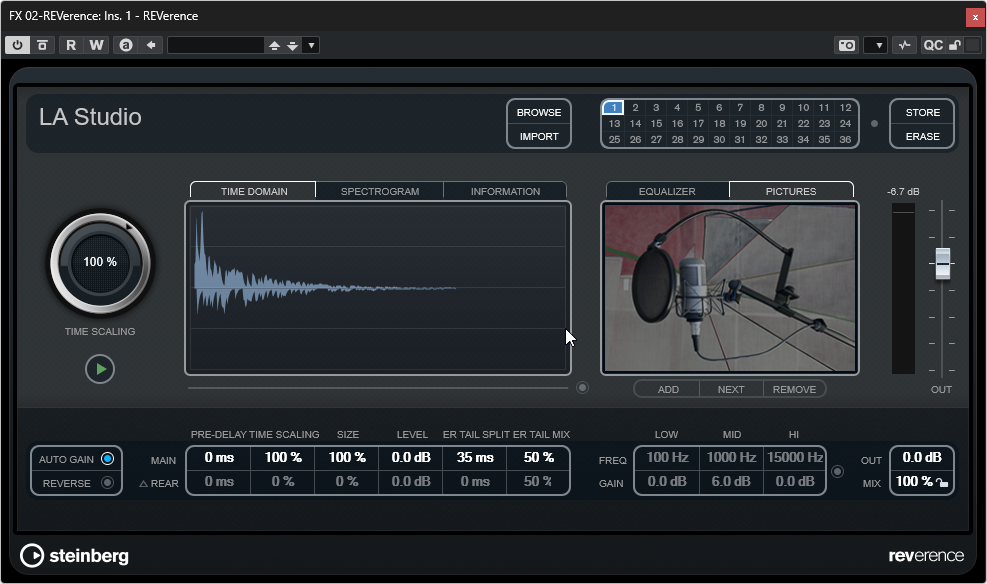The width and height of the screenshot is (987, 584).
Task: Click the ER Tail Split 35 ms value
Action: [475, 458]
